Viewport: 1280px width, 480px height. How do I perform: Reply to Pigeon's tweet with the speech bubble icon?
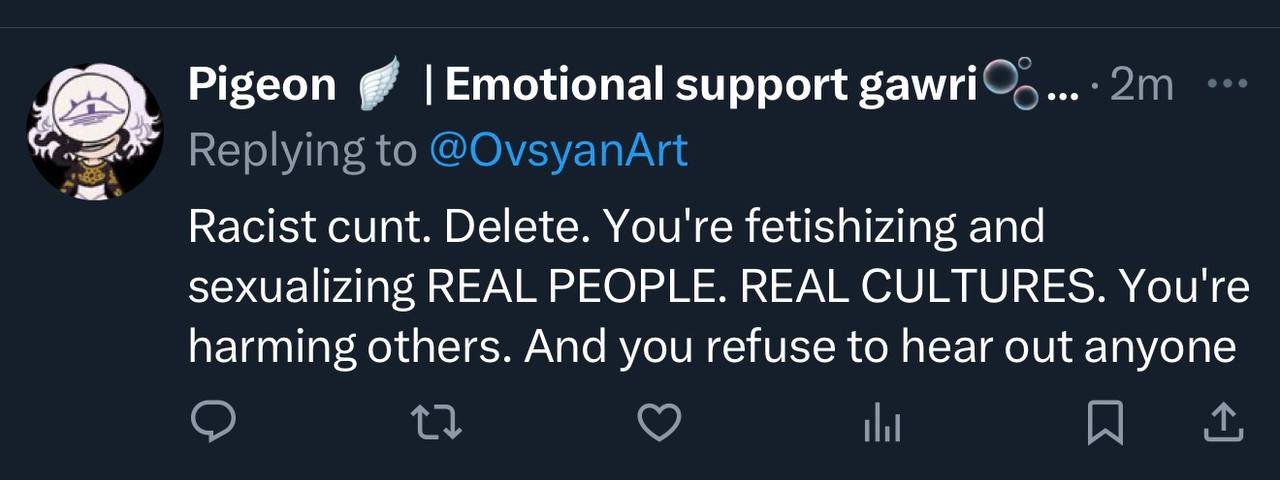[213, 424]
